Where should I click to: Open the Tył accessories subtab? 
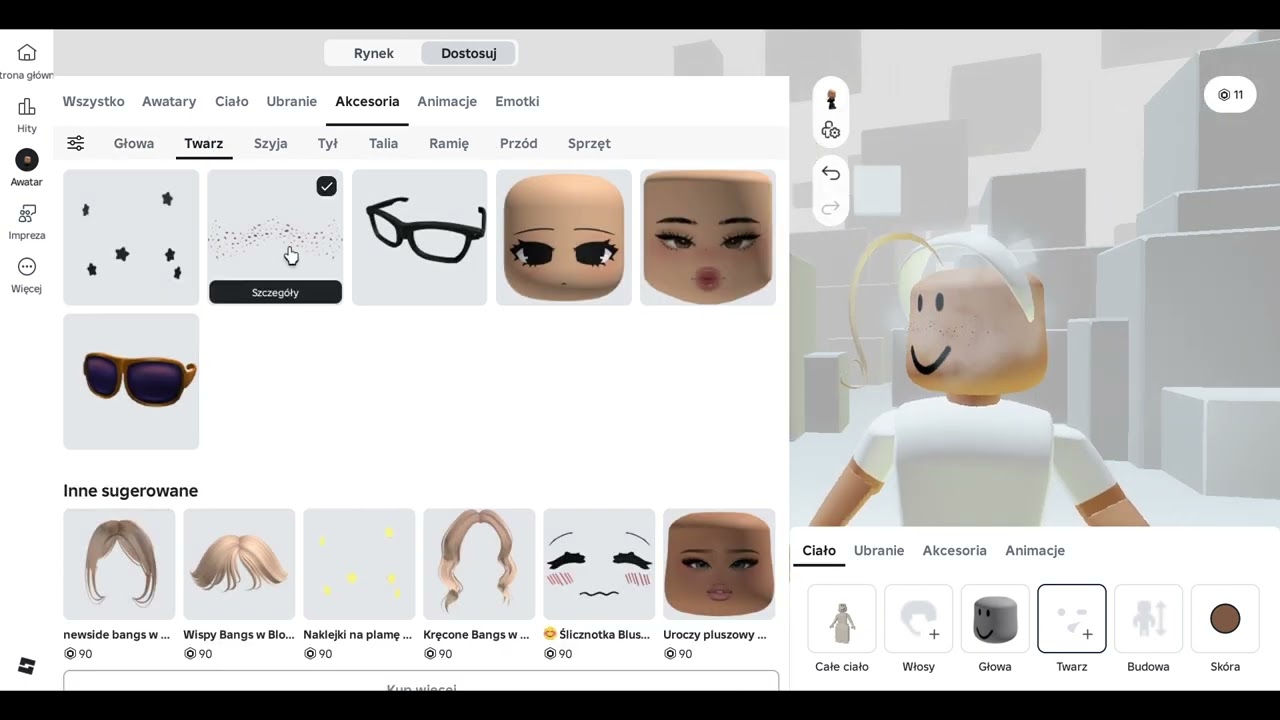(x=328, y=143)
